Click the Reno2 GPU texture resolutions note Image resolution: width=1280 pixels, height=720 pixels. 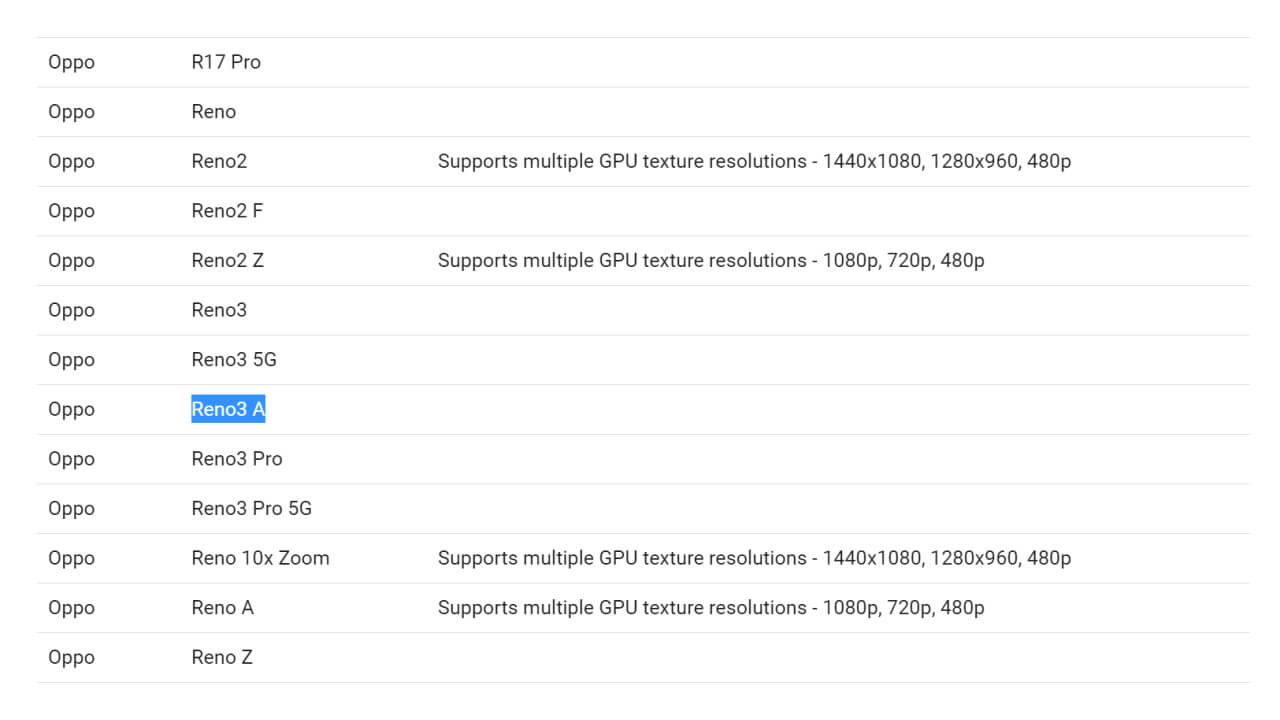coord(754,161)
